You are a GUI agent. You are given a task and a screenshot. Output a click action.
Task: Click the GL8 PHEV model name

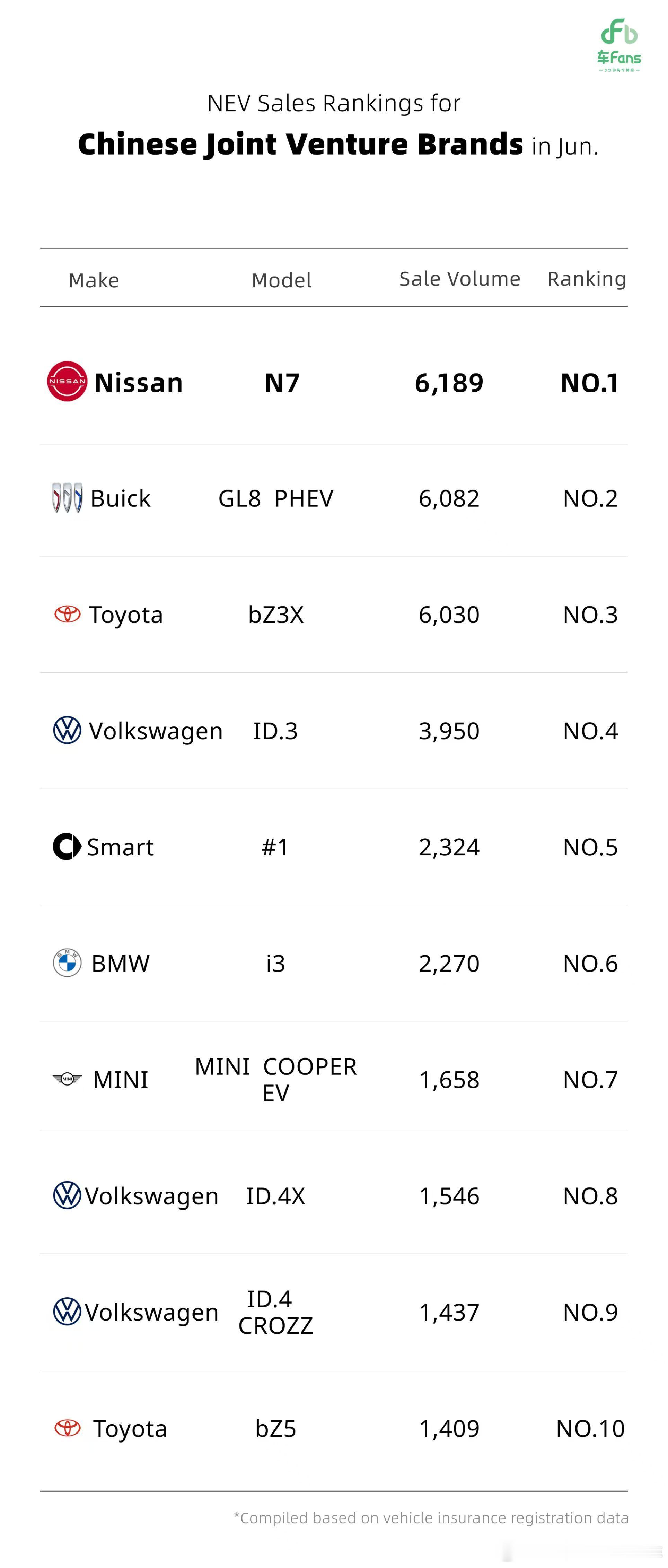[x=275, y=498]
